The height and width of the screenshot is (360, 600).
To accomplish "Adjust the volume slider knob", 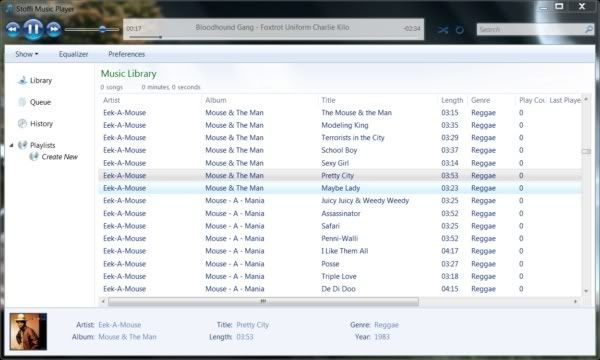I will 102,29.
